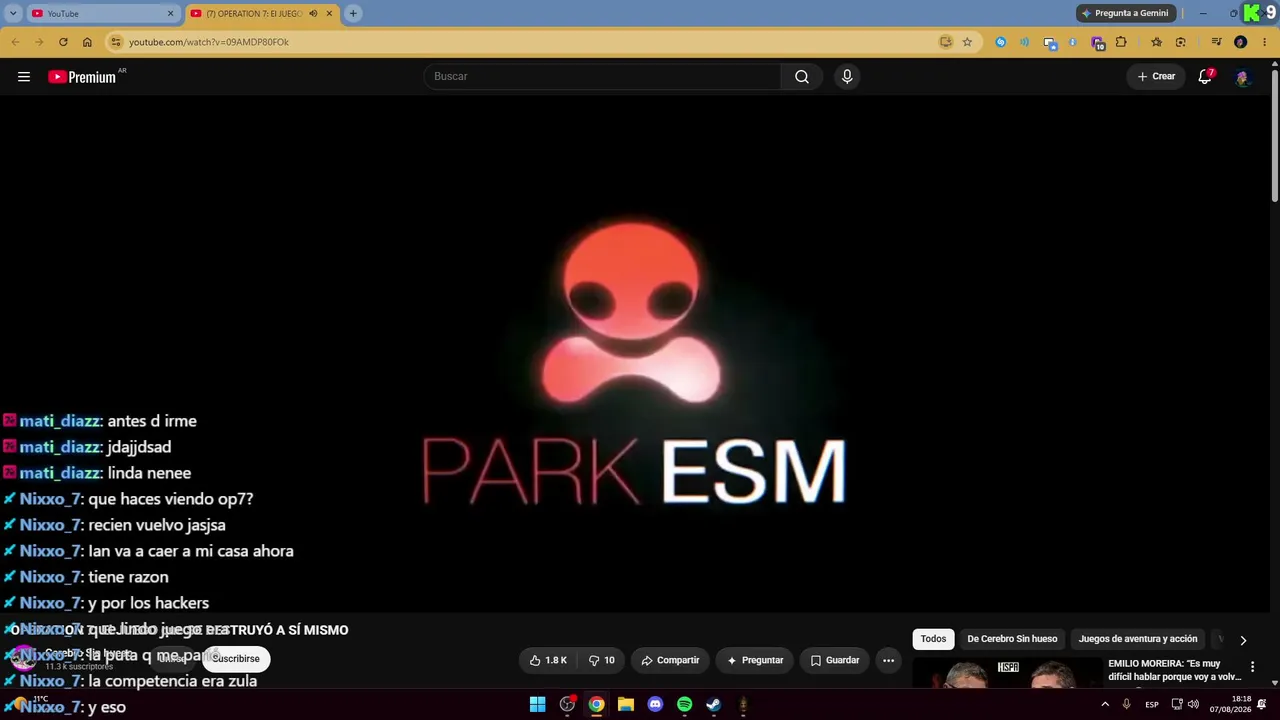Show hidden system tray icons

[x=1105, y=705]
